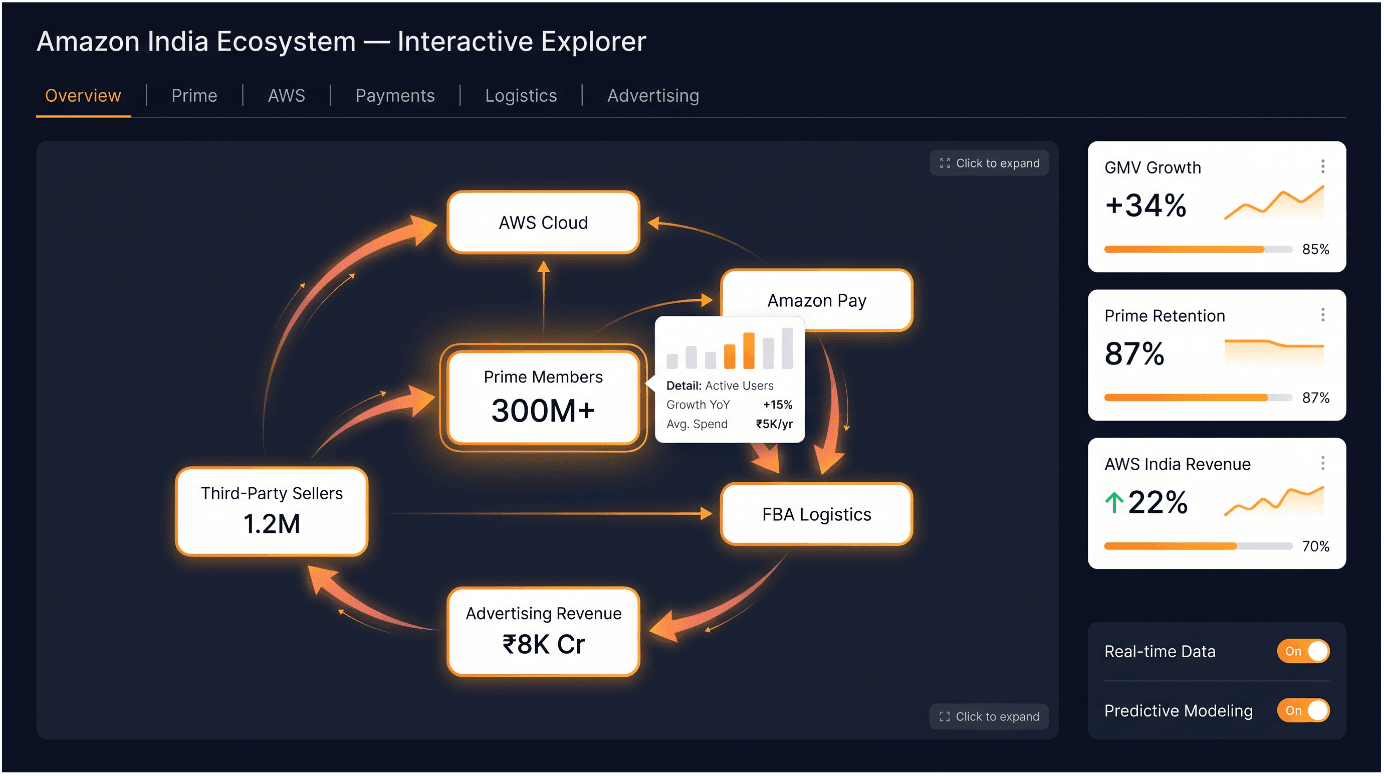The image size is (1384, 776).
Task: Click the GMV Growth sparkline chart
Action: [1274, 203]
